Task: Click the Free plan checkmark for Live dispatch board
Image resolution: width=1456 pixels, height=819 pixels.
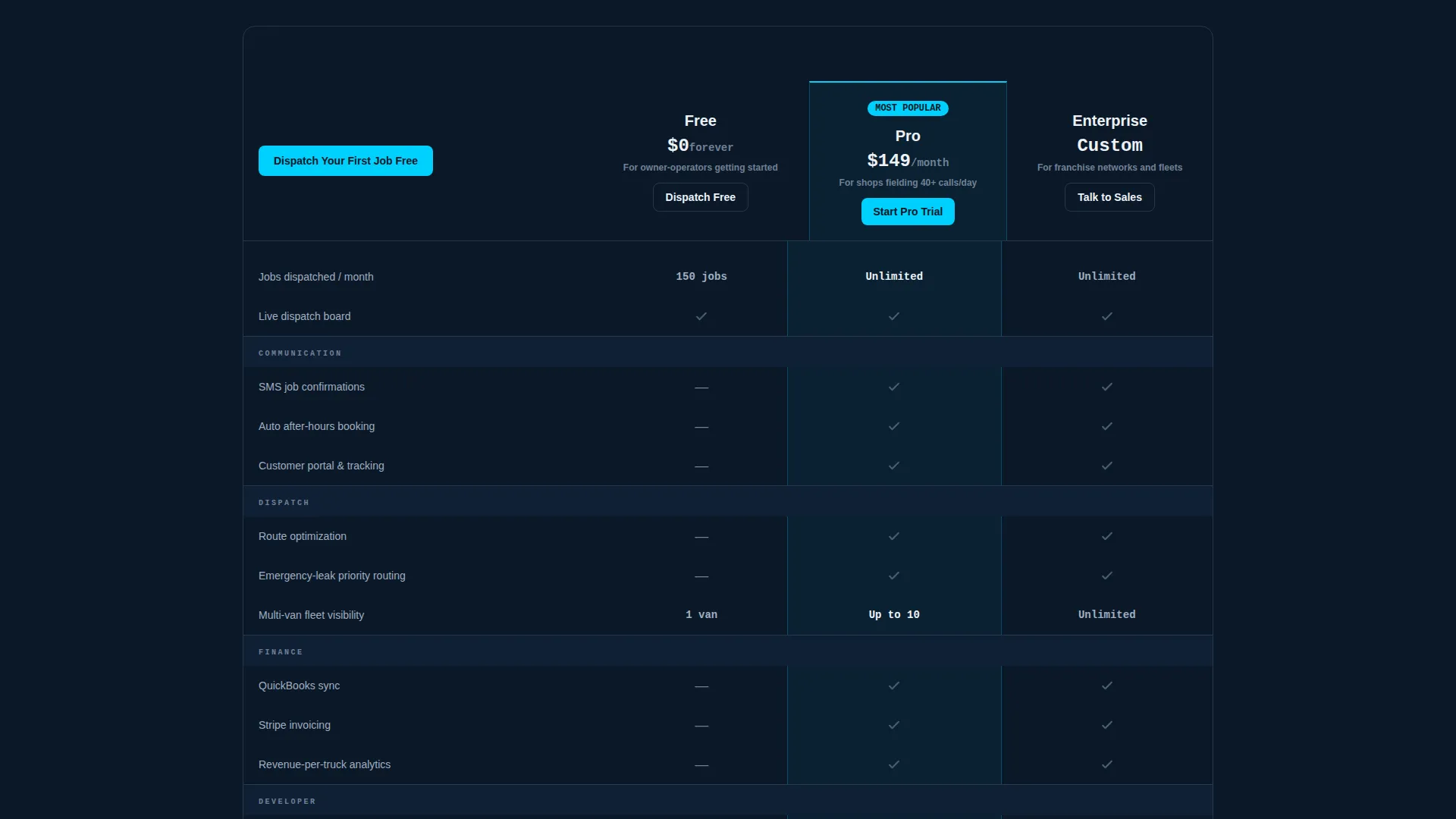Action: (701, 316)
